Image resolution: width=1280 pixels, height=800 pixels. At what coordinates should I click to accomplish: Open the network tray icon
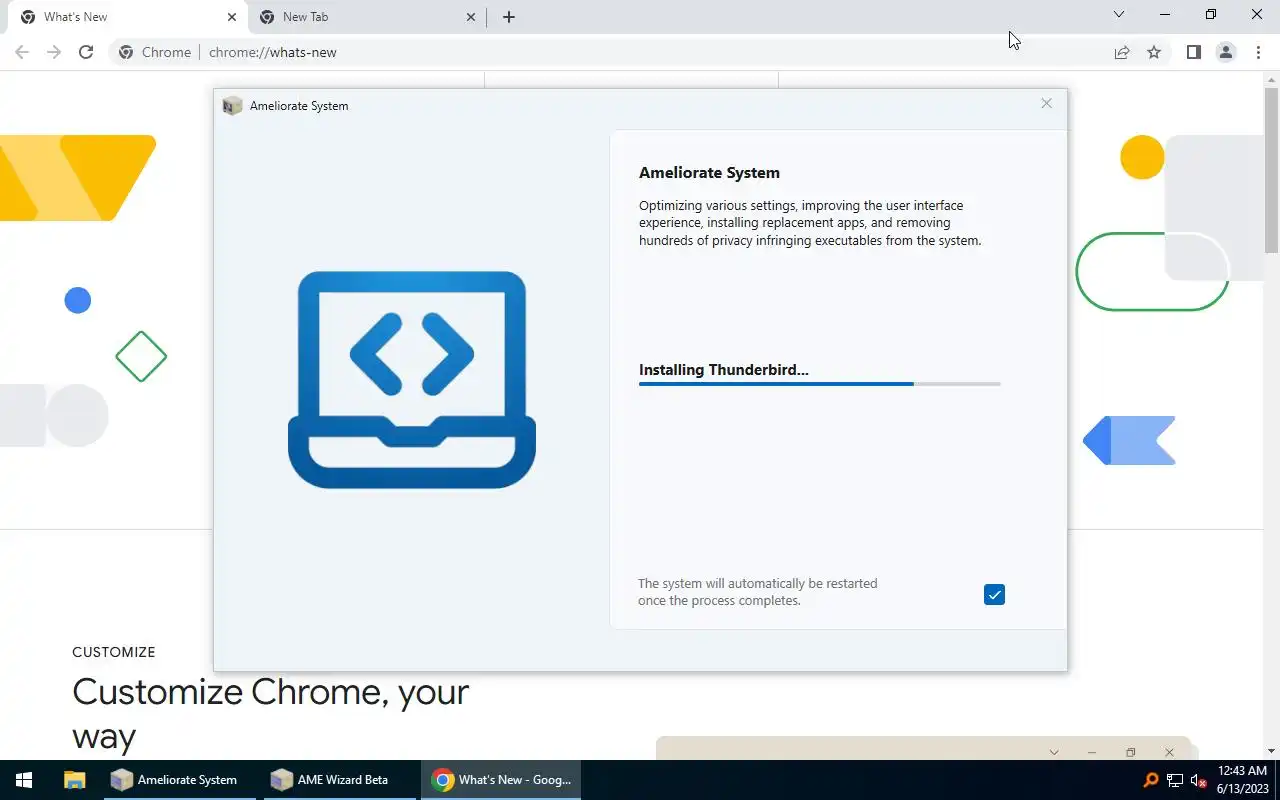click(1174, 780)
